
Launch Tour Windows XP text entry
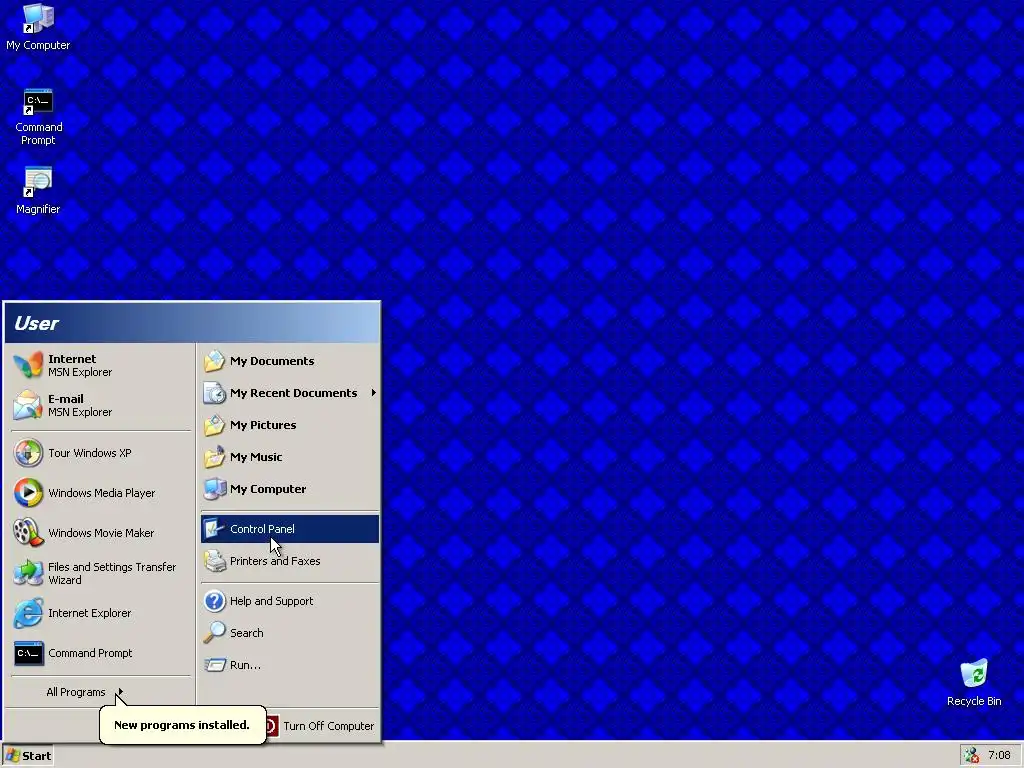[89, 453]
